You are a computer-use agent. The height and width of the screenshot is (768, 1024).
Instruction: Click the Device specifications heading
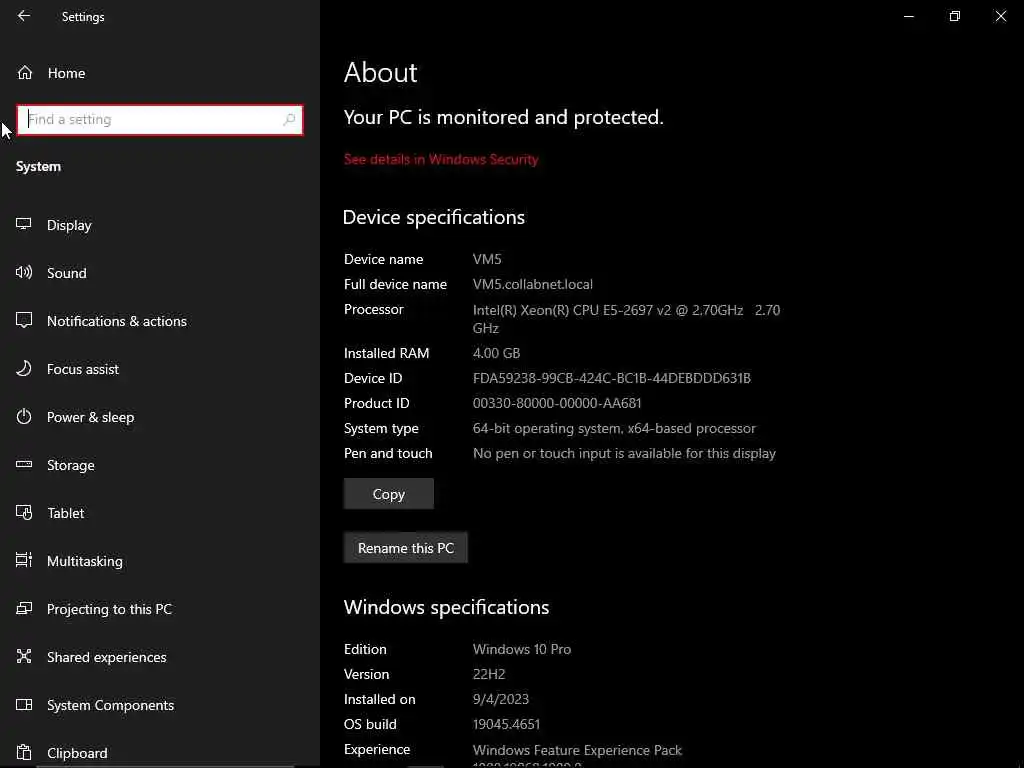[434, 217]
